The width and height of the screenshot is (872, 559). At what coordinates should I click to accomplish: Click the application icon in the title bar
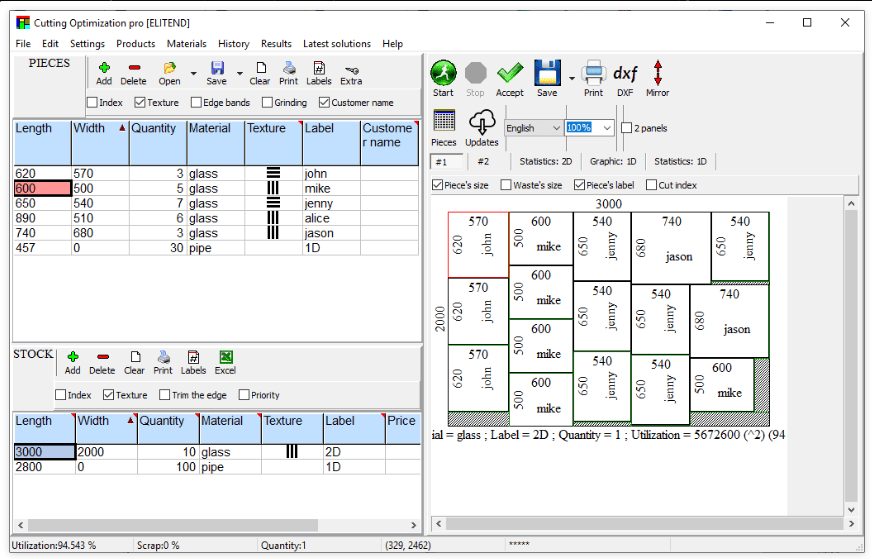tap(23, 23)
